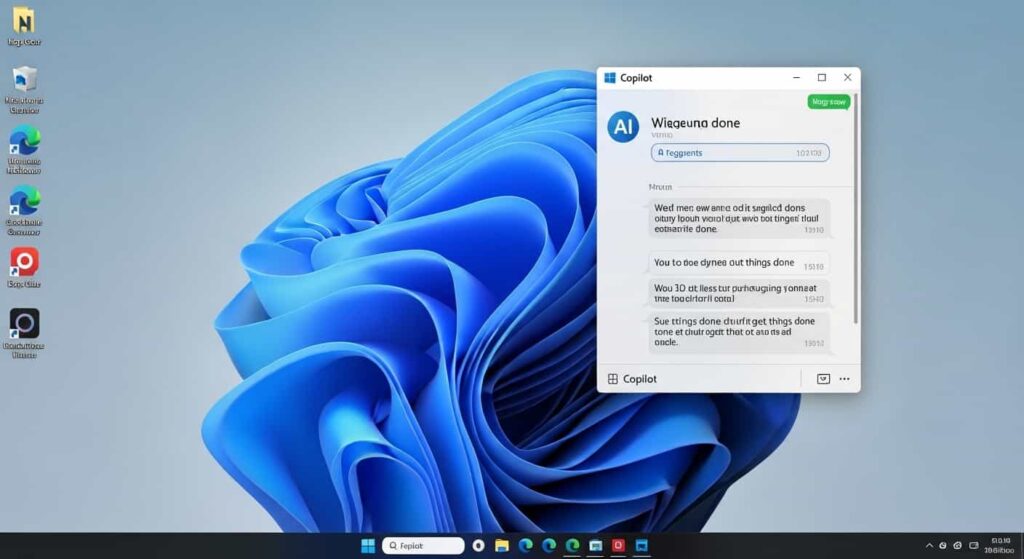Click the grid icon beside bottom Copilot label
1024x559 pixels.
613,379
